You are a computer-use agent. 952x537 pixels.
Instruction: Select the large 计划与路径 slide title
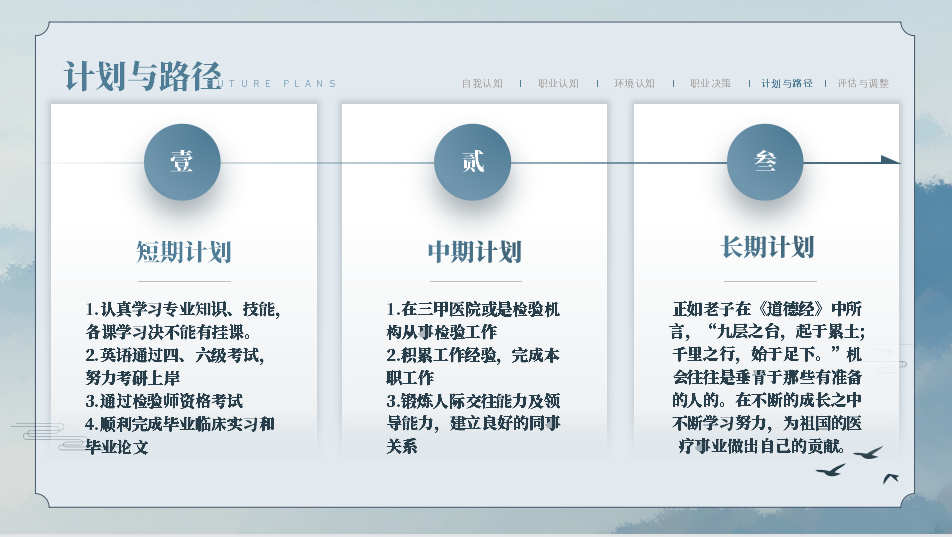(142, 76)
